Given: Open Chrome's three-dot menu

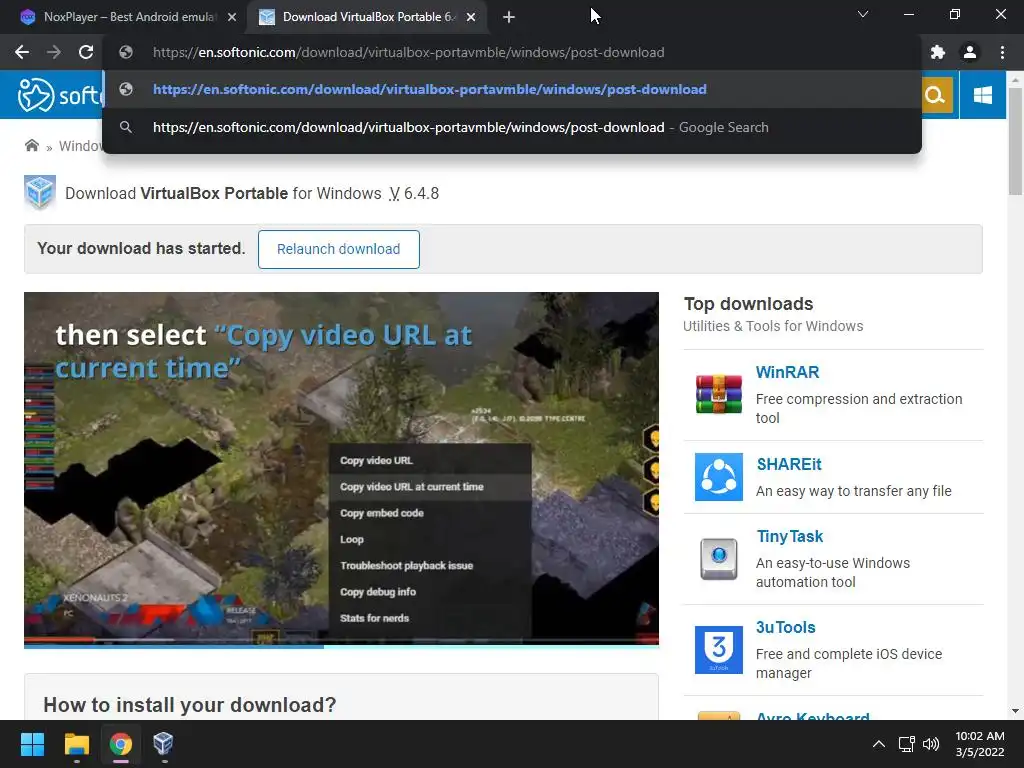Looking at the screenshot, I should pos(1002,52).
